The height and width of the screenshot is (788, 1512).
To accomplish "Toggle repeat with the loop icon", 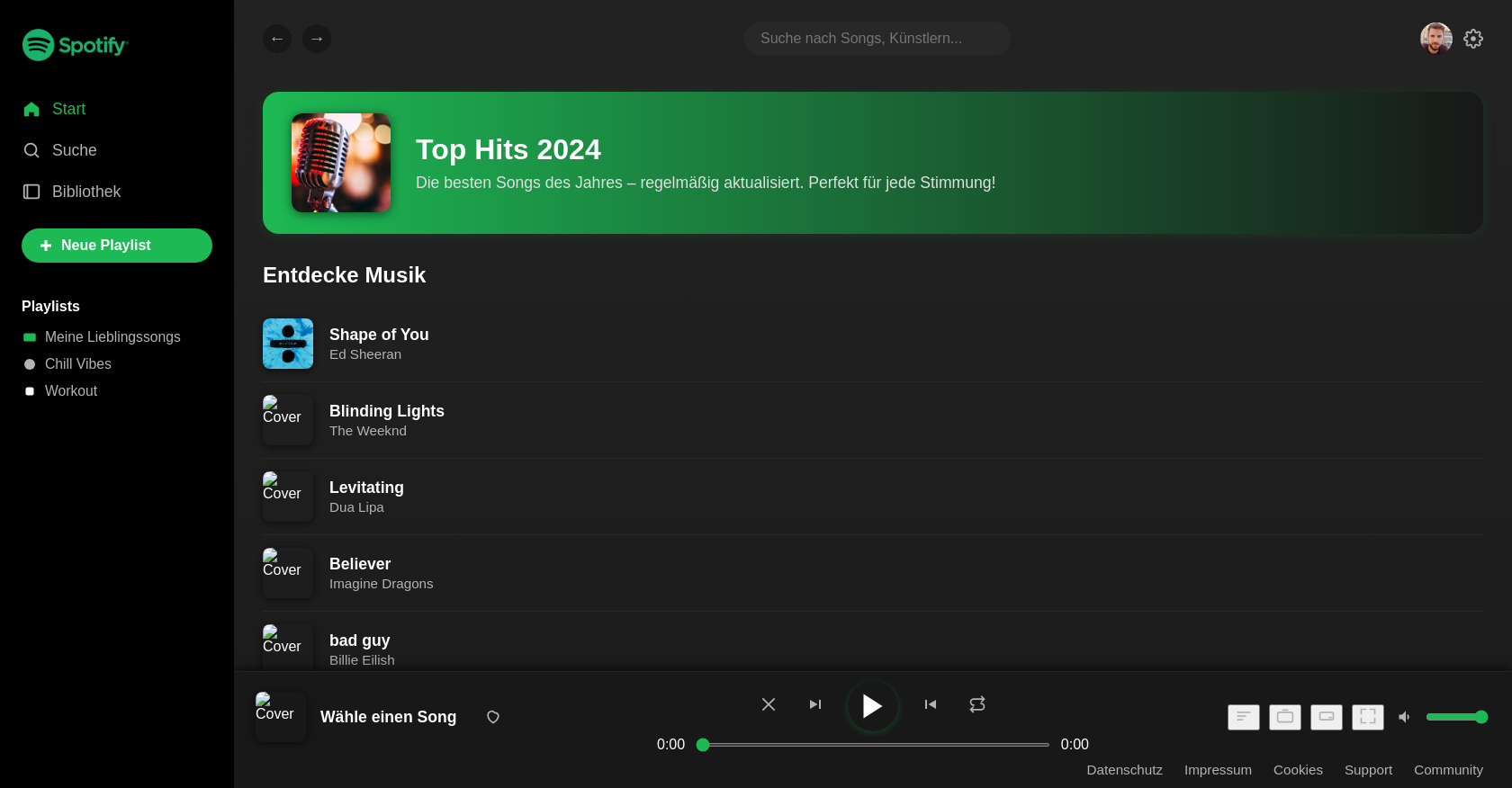I will 977,704.
